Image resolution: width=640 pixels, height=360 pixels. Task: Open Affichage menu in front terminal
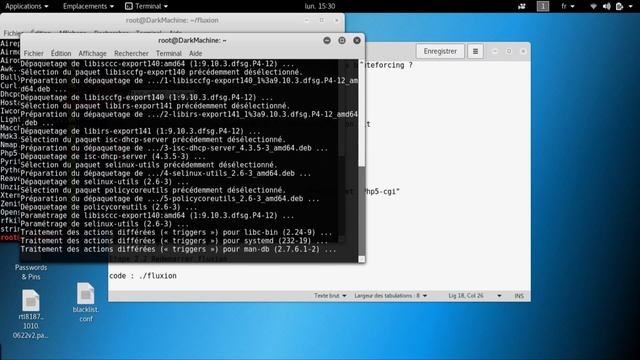point(92,53)
